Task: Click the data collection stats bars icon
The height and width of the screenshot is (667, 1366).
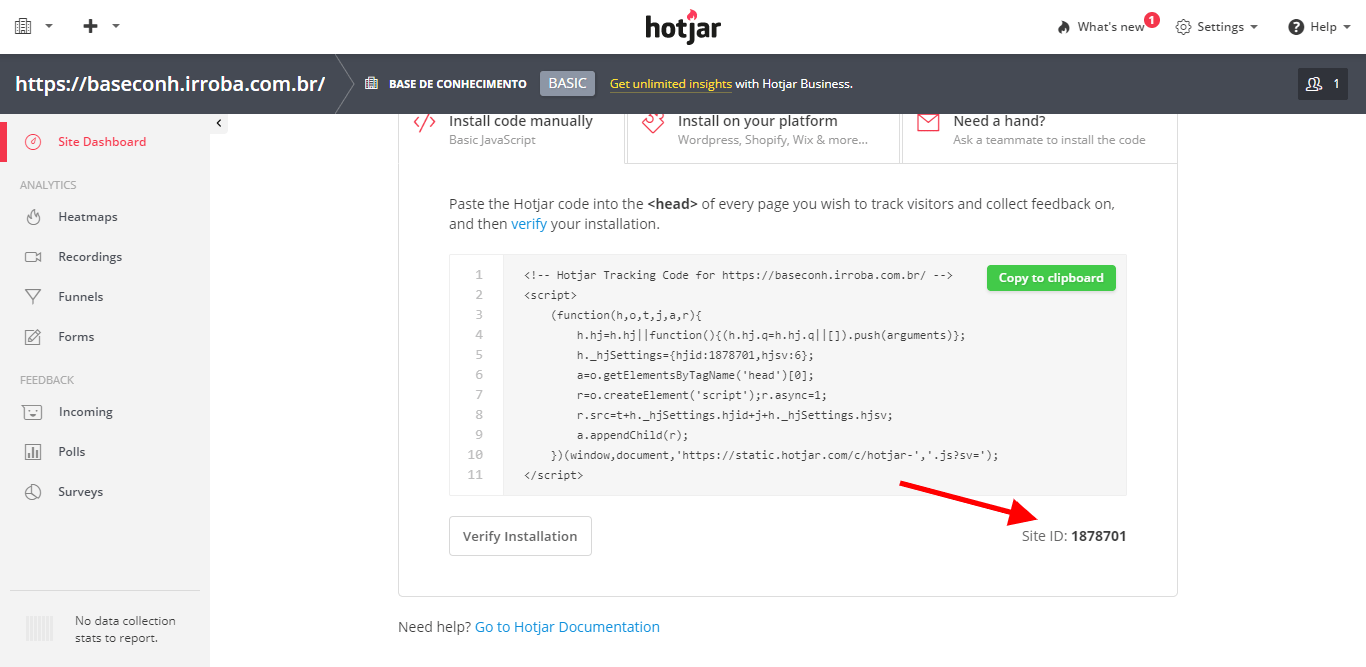Action: [x=39, y=629]
